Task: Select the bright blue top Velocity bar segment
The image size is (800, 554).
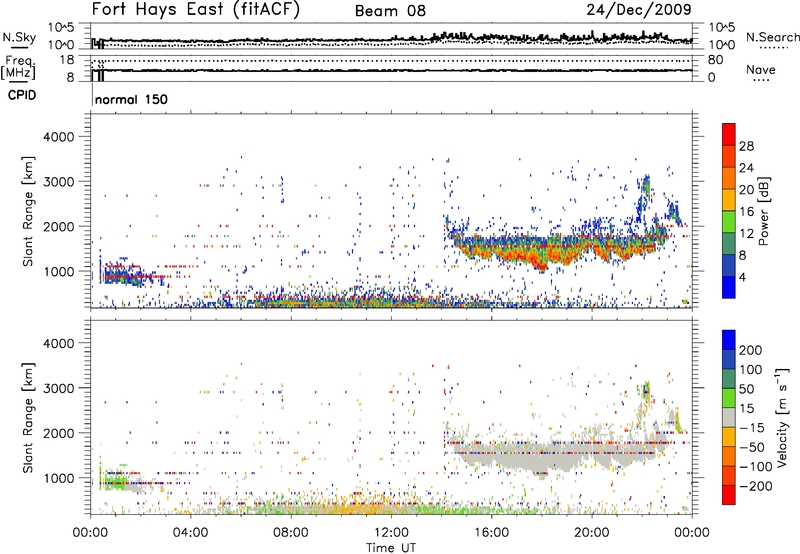Action: click(729, 340)
